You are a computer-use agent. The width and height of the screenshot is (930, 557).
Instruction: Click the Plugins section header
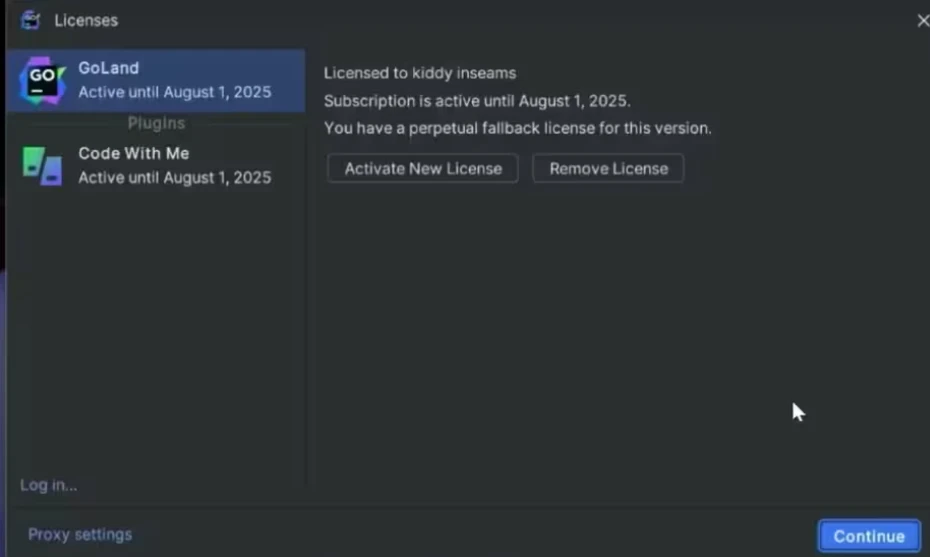[x=156, y=123]
